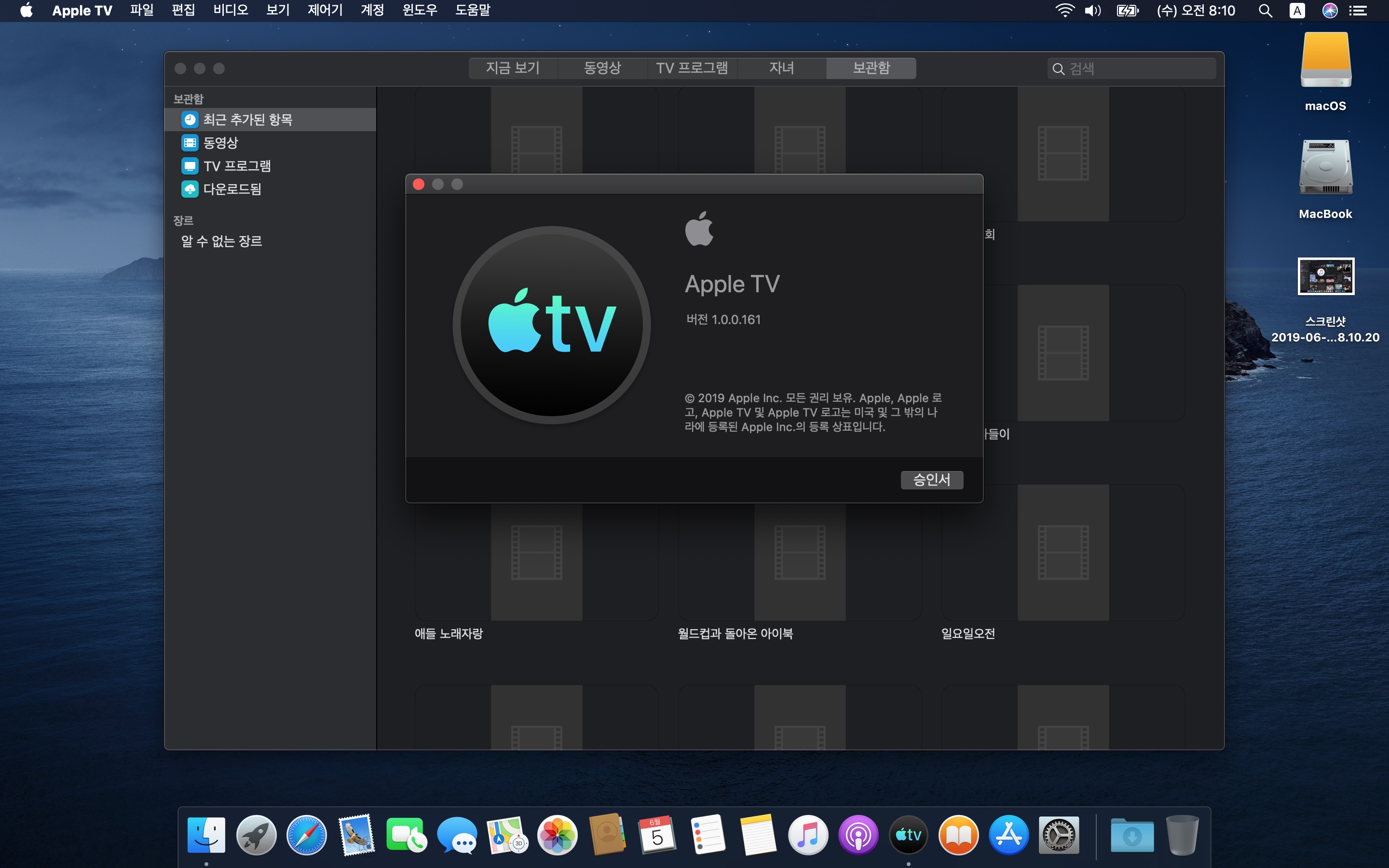Click the search magnifier icon in search field
This screenshot has height=868, width=1389.
(x=1058, y=69)
